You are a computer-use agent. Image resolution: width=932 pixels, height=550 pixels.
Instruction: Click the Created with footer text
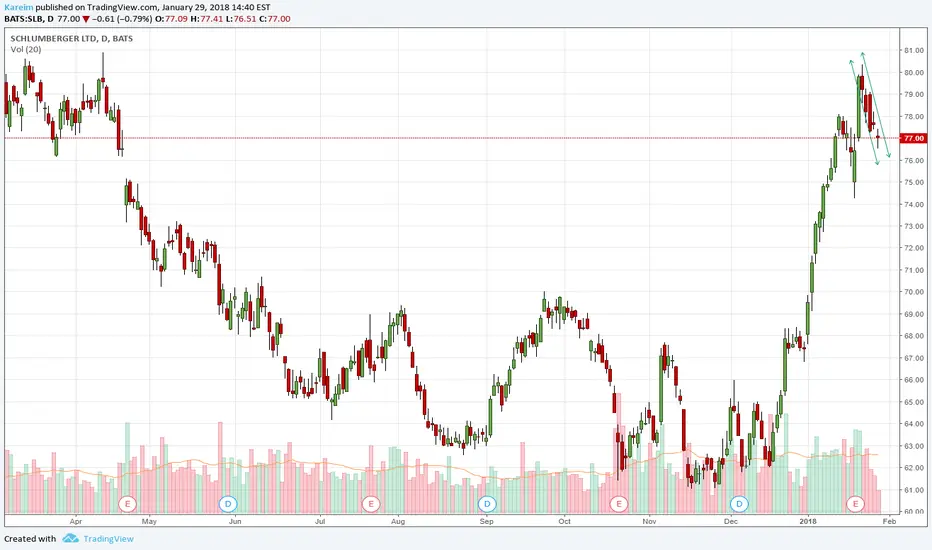tap(30, 539)
